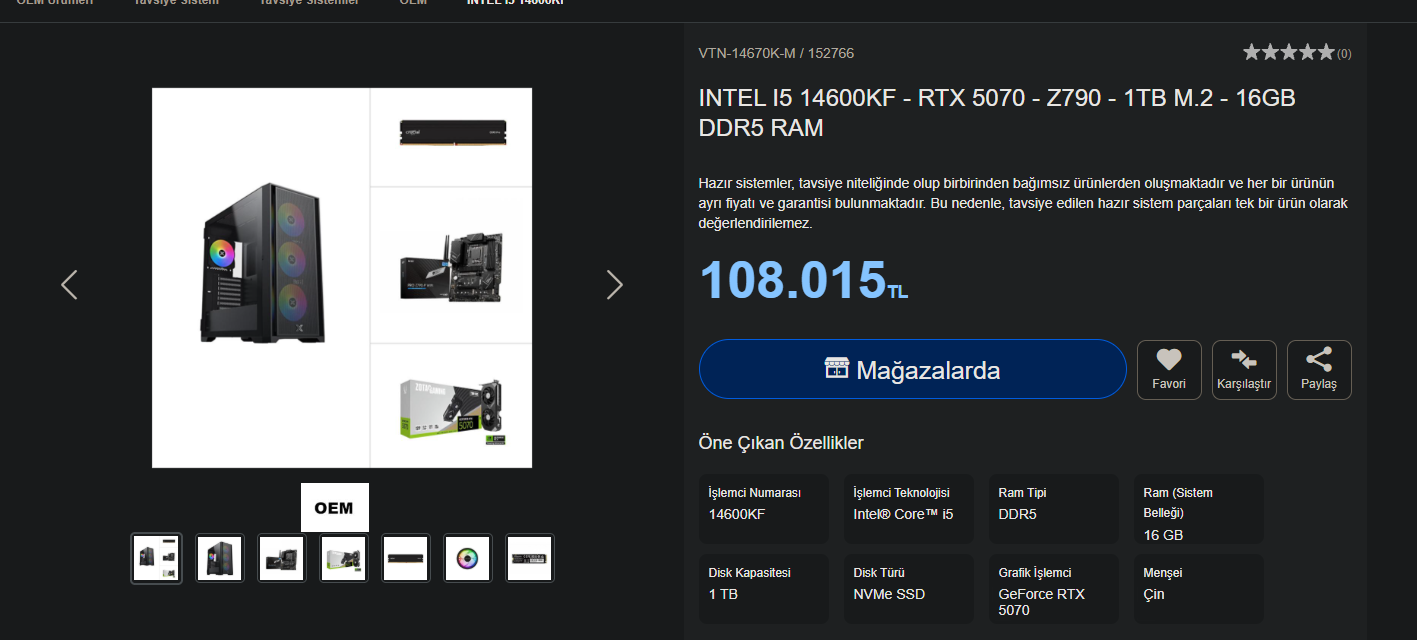Show the previous product image with left arrow
The height and width of the screenshot is (640, 1417).
coord(69,285)
